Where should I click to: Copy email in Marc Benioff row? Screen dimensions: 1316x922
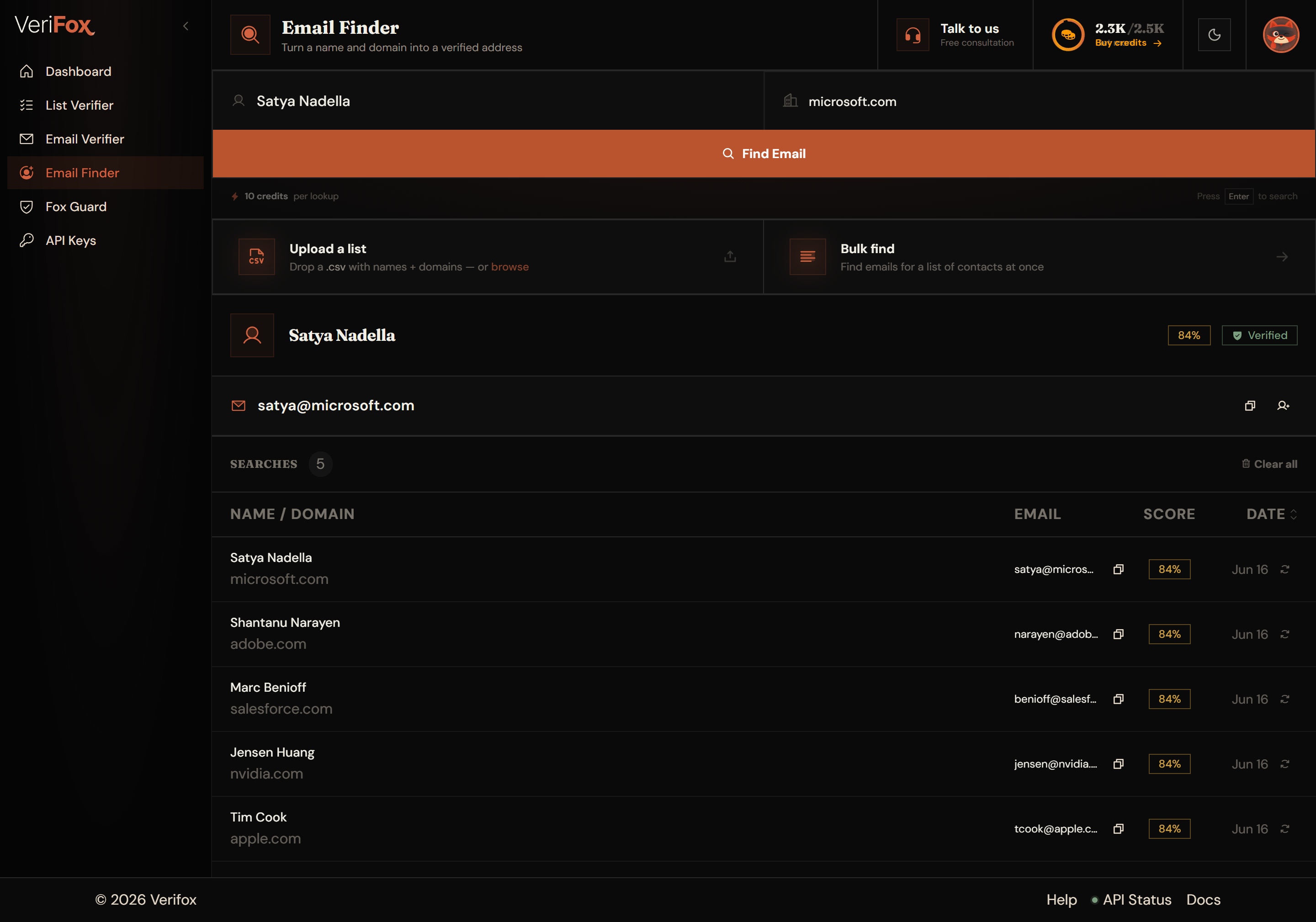pos(1118,699)
